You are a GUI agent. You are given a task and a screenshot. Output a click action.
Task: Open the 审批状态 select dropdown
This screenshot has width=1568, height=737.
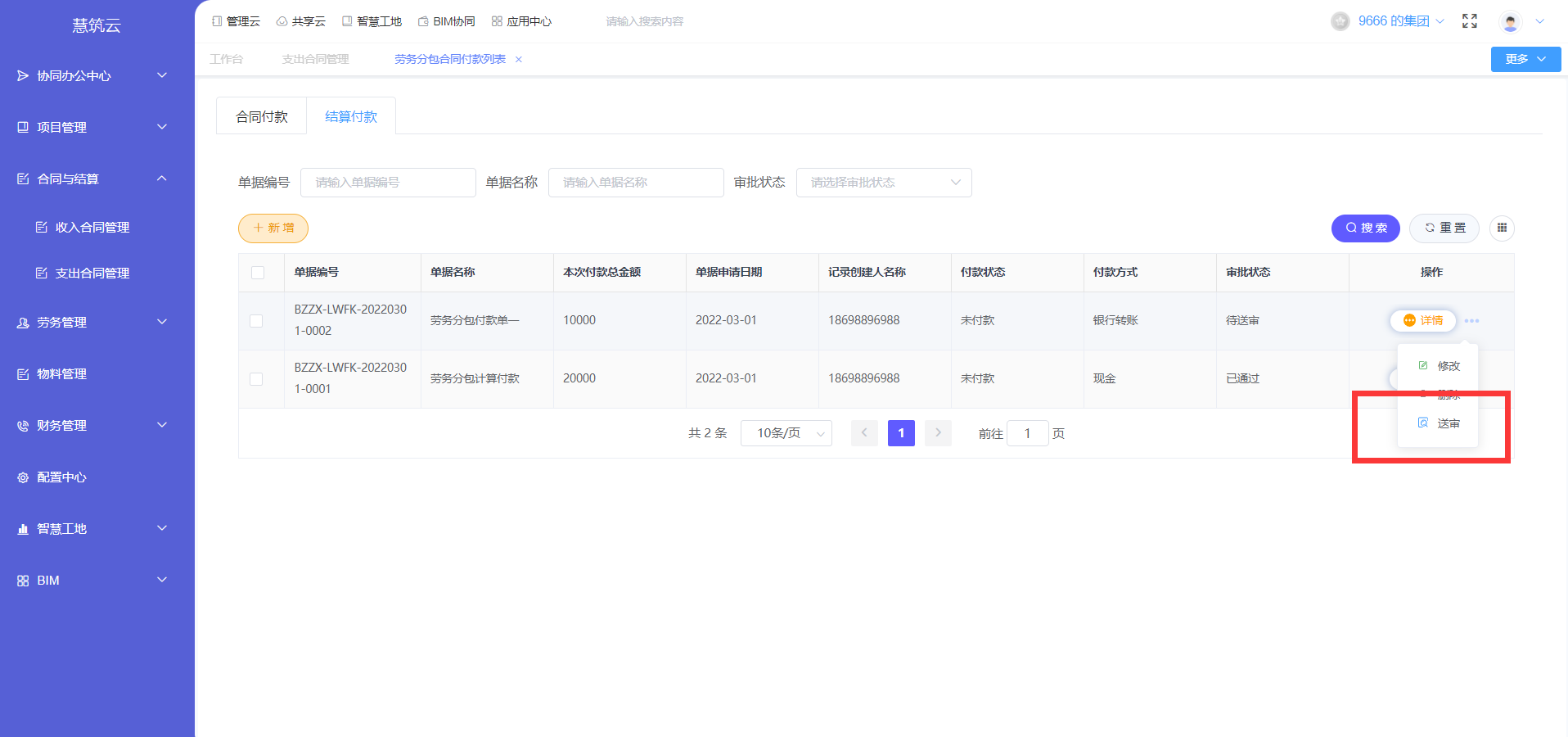pyautogui.click(x=884, y=183)
